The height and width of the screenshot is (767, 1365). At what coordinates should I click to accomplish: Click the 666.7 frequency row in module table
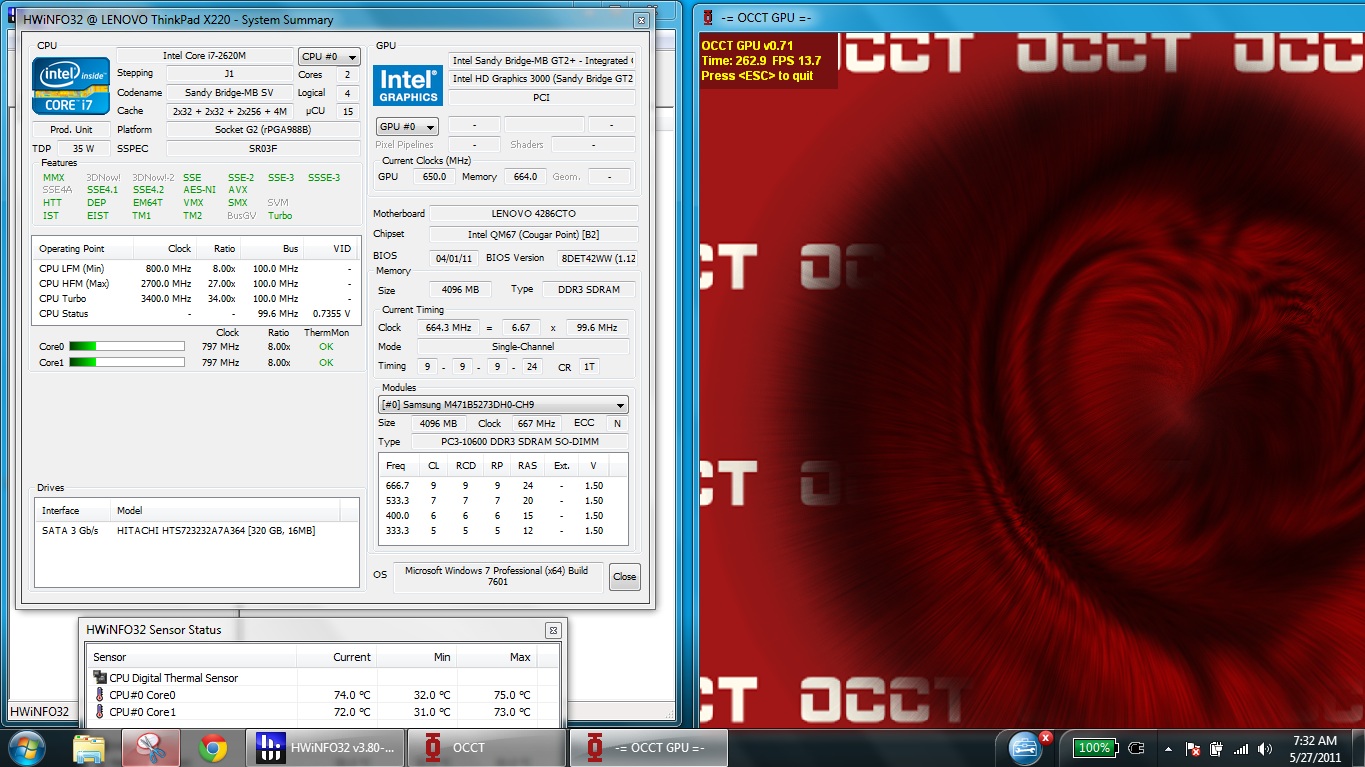503,486
